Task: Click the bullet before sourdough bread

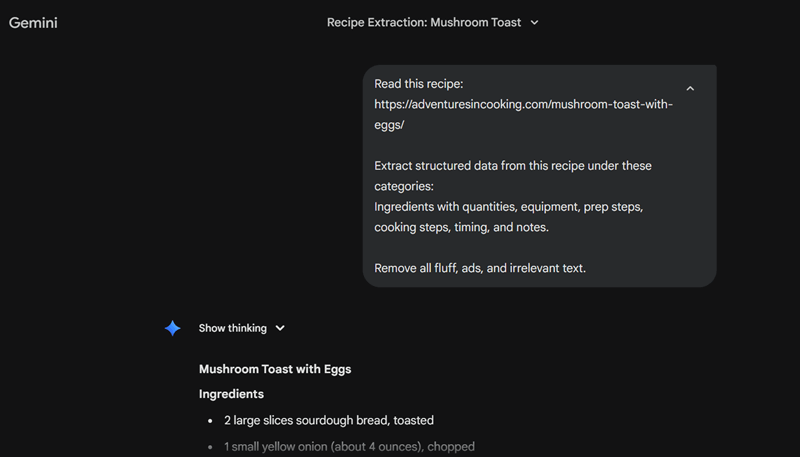Action: [x=210, y=421]
